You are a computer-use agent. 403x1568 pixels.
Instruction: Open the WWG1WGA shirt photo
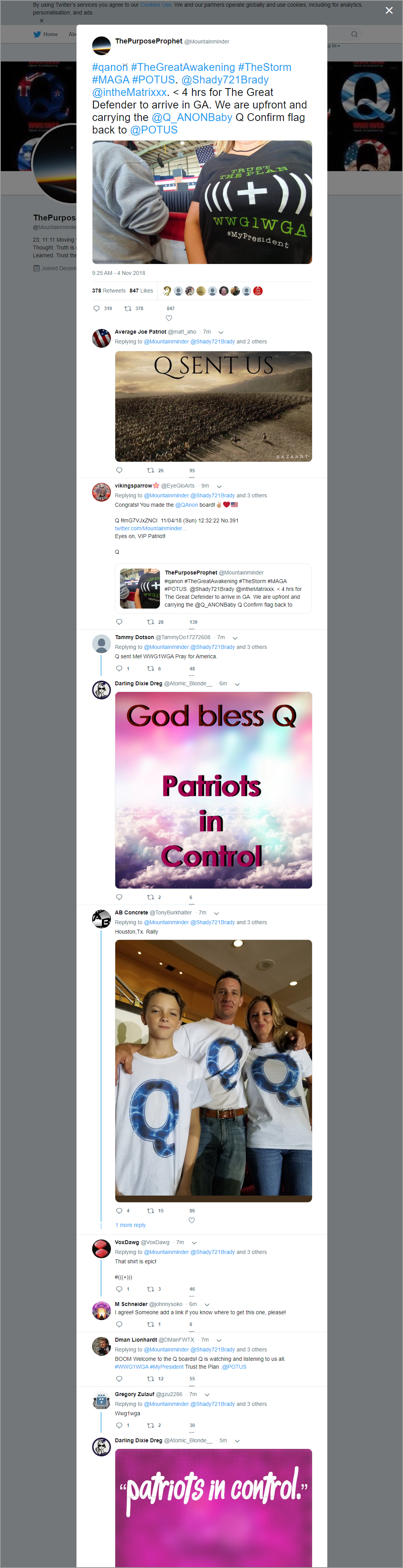202,202
